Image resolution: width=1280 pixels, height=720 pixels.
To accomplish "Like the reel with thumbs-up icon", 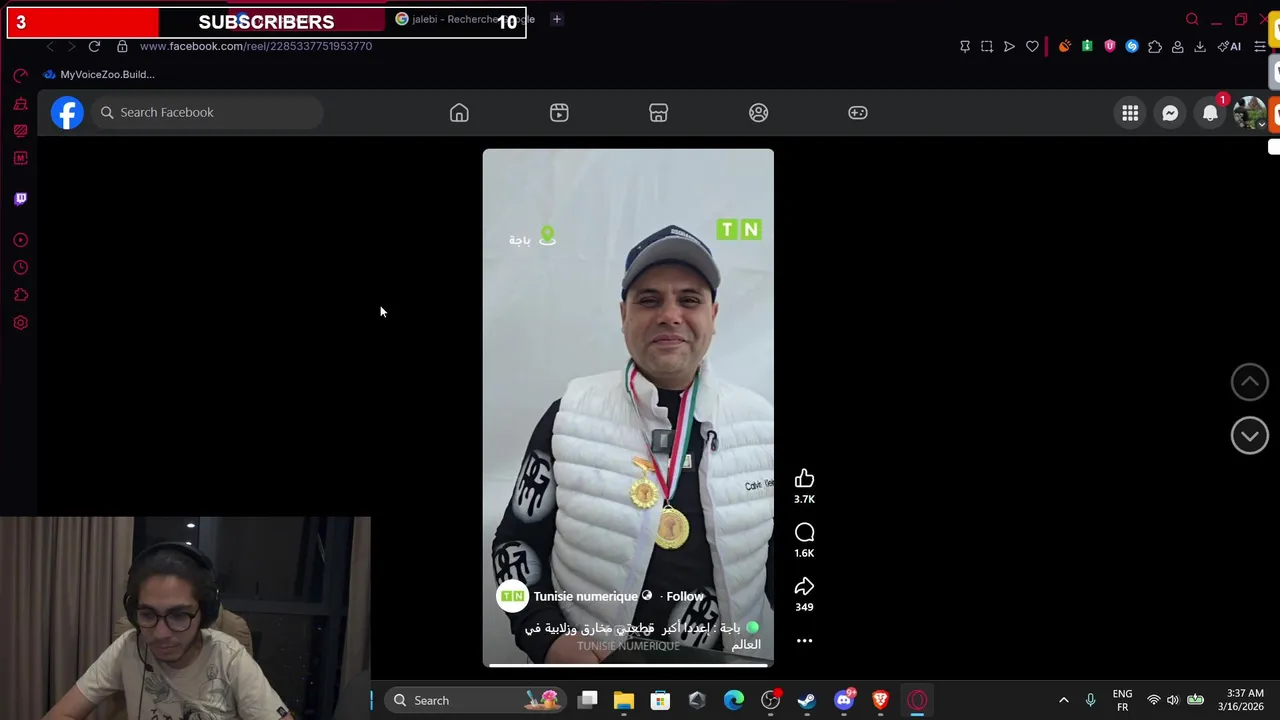I will pyautogui.click(x=804, y=479).
